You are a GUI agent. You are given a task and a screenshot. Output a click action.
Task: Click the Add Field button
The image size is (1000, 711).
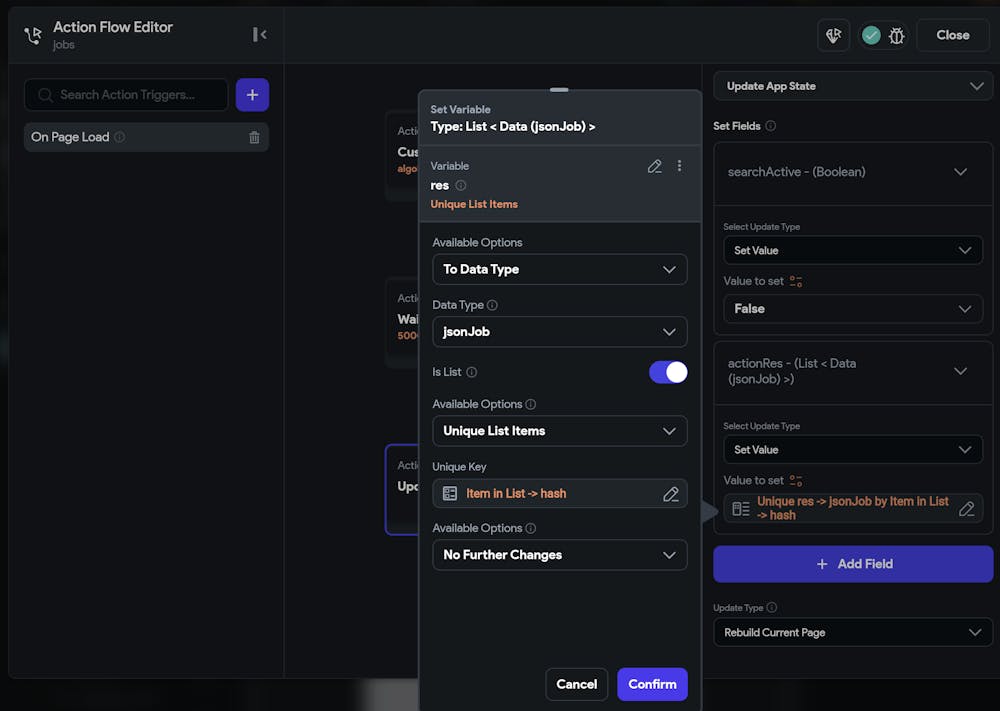coord(853,564)
